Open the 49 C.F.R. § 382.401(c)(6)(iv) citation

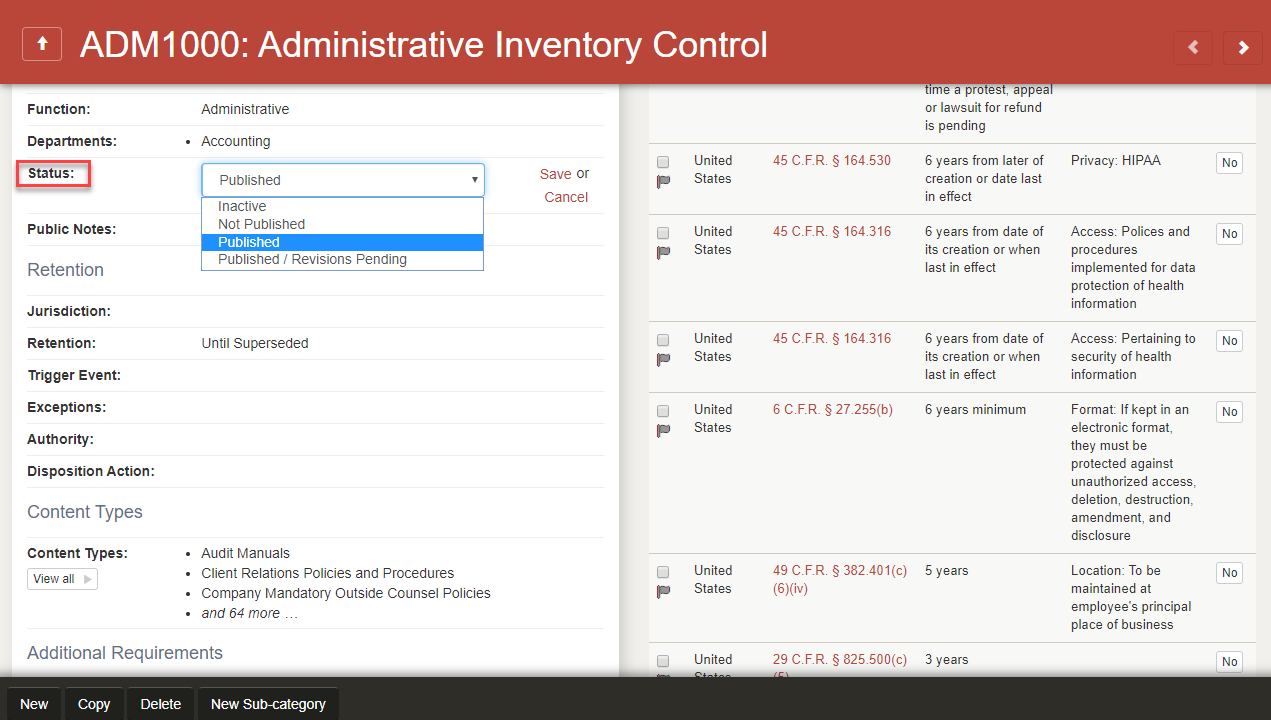click(839, 579)
